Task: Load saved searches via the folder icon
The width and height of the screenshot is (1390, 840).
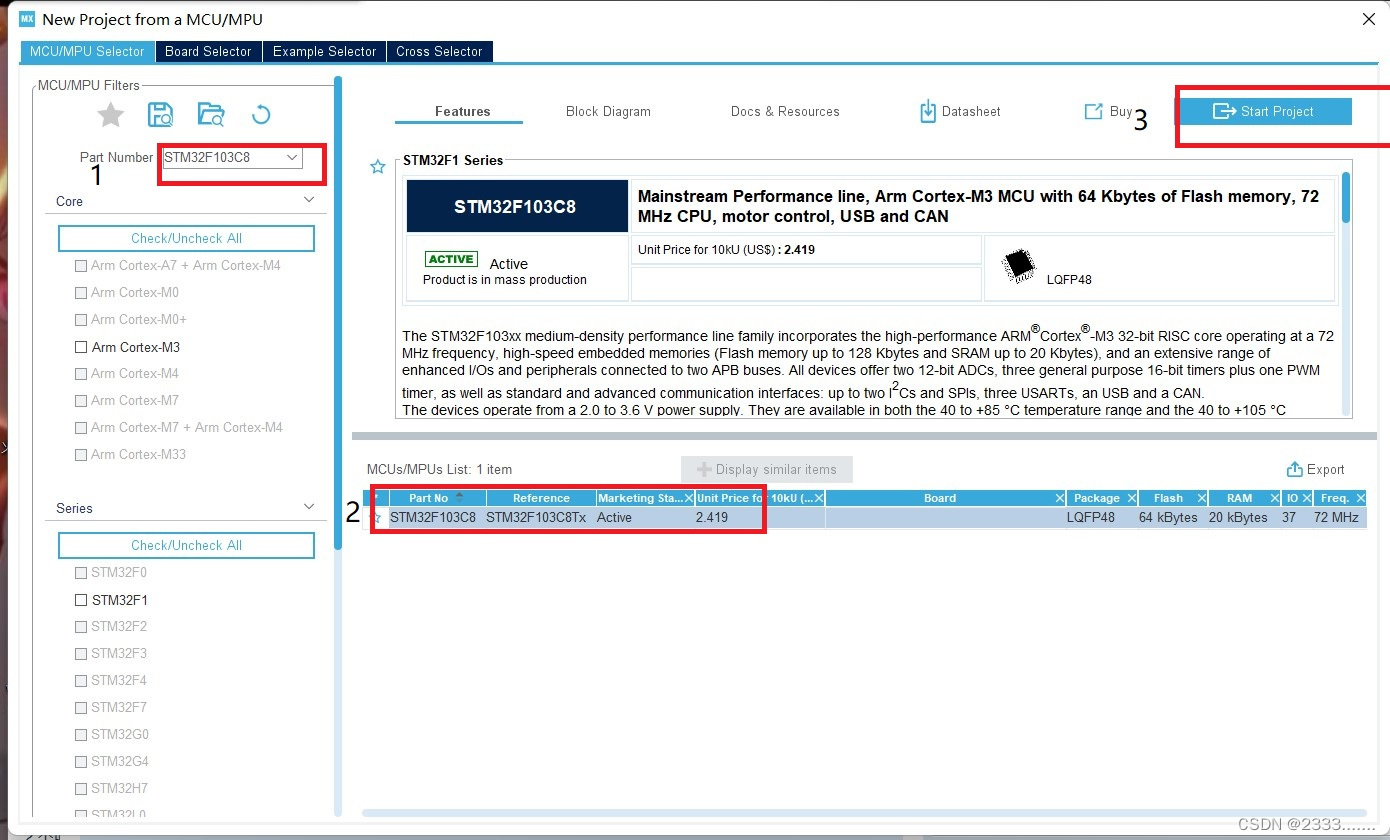Action: coord(211,115)
